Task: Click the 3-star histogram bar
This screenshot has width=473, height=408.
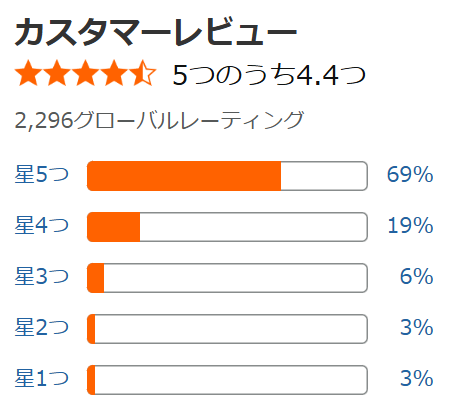Action: coord(227,278)
